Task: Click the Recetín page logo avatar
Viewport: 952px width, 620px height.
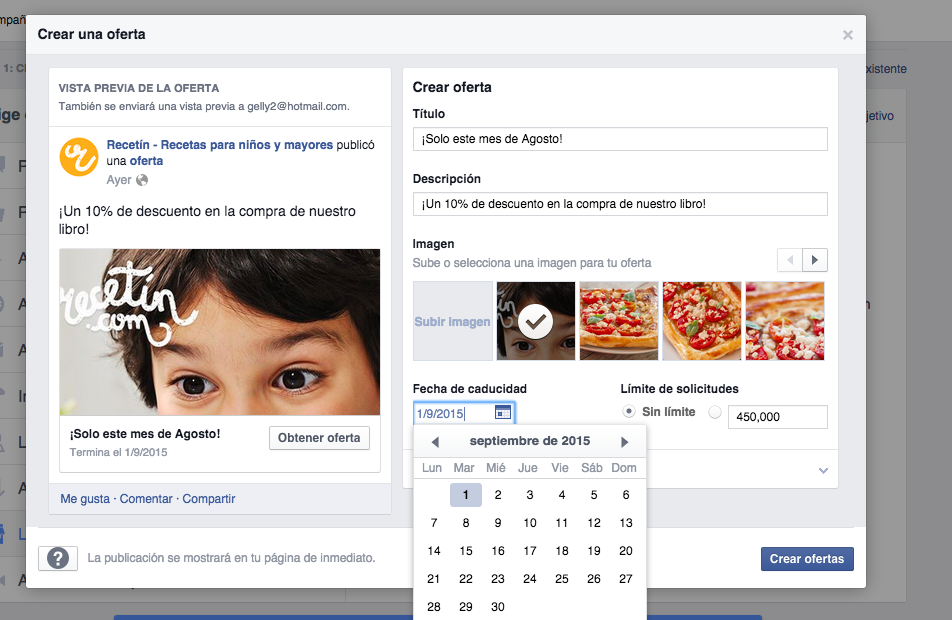Action: pyautogui.click(x=79, y=157)
